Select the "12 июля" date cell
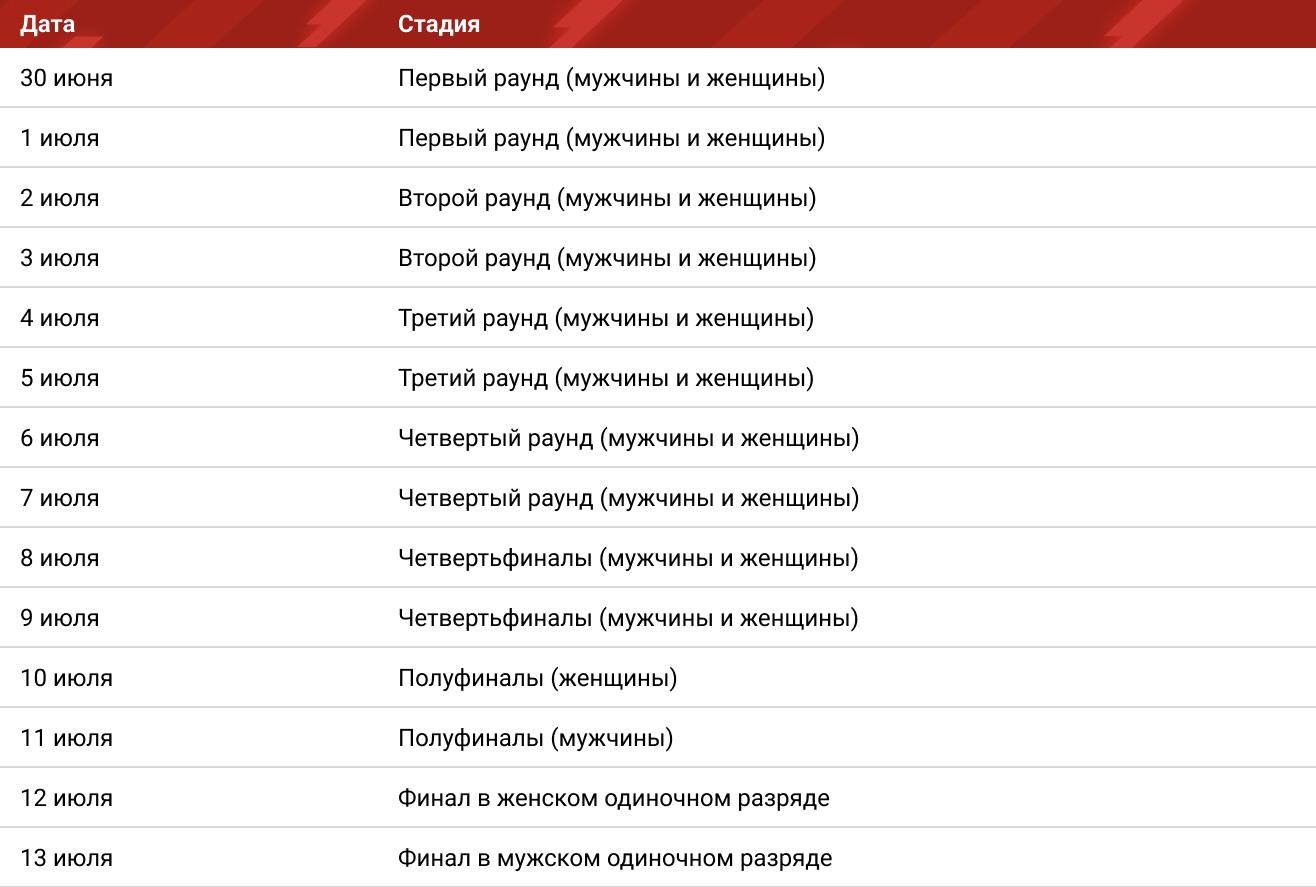 coord(66,798)
